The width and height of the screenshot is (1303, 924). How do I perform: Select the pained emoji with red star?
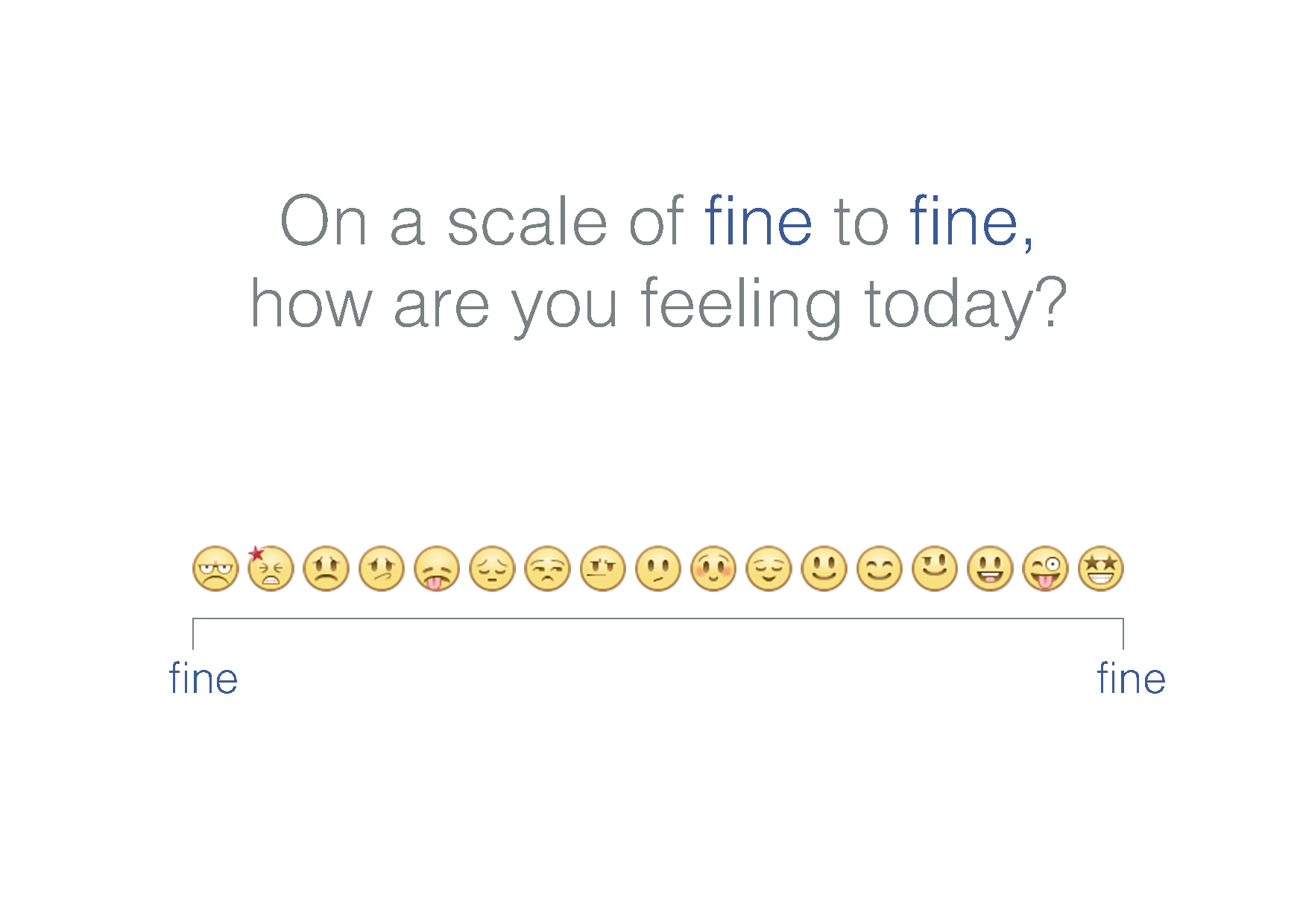tap(271, 569)
